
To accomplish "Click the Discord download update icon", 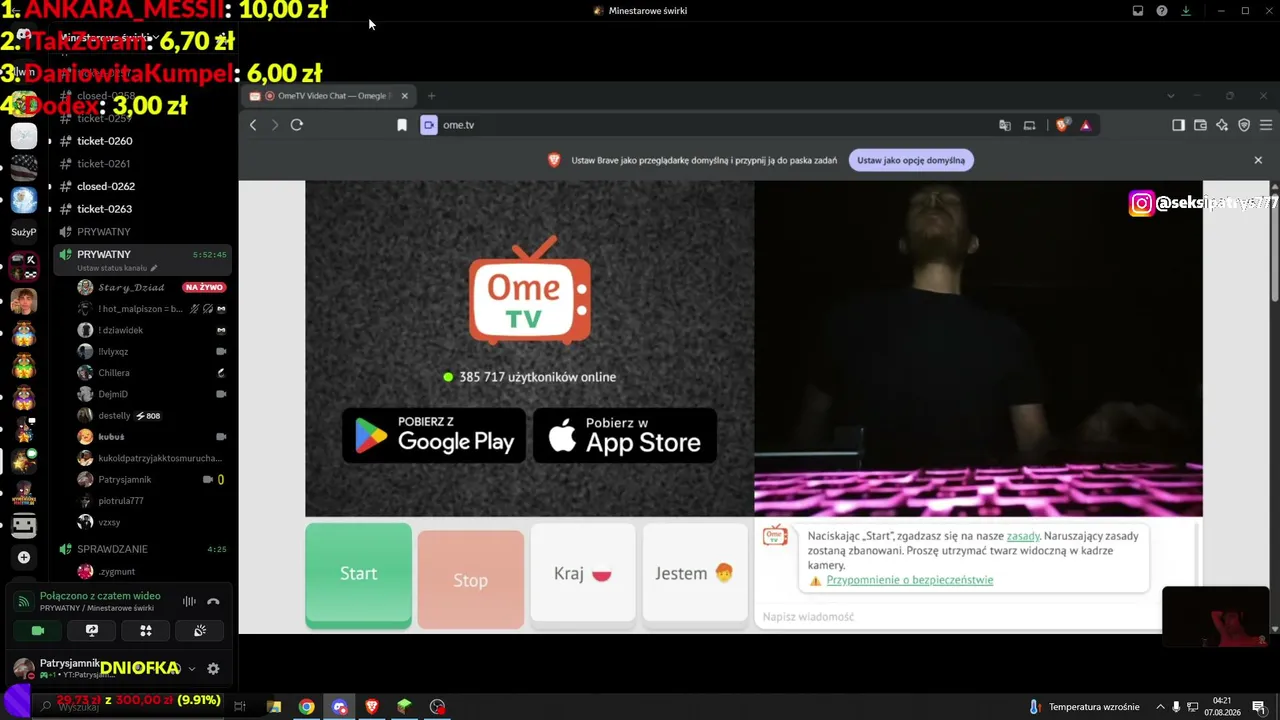I will pos(1186,11).
